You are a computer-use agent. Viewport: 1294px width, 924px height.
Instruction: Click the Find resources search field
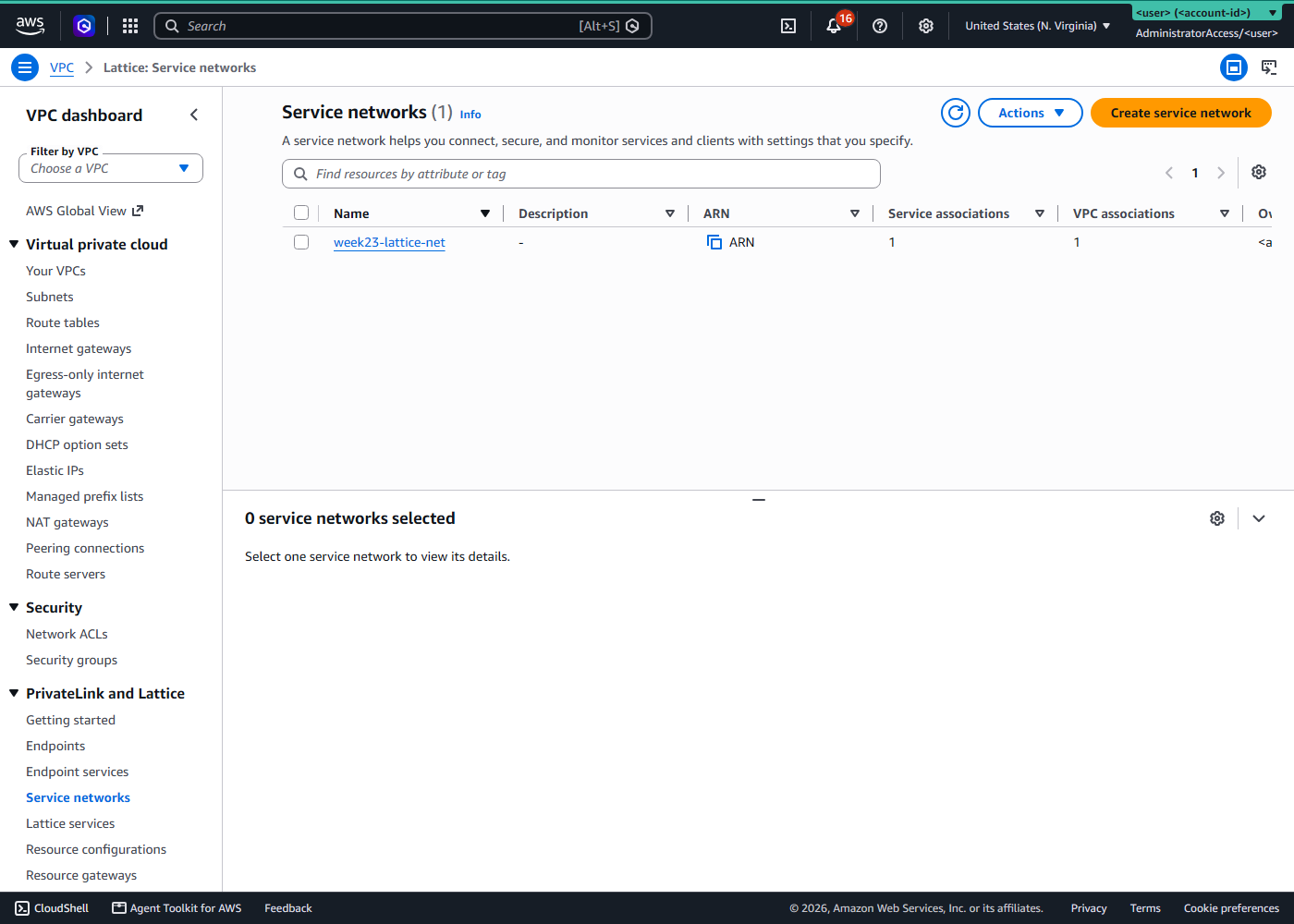pyautogui.click(x=581, y=174)
